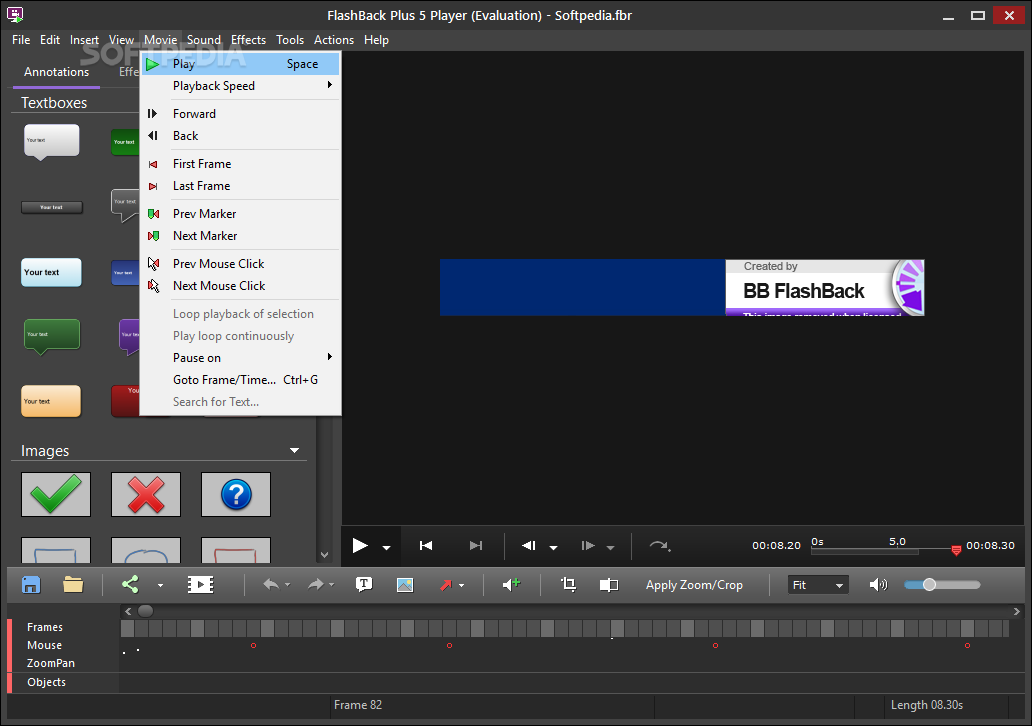The width and height of the screenshot is (1032, 726).
Task: Choose Last Frame menu entry
Action: [241, 186]
